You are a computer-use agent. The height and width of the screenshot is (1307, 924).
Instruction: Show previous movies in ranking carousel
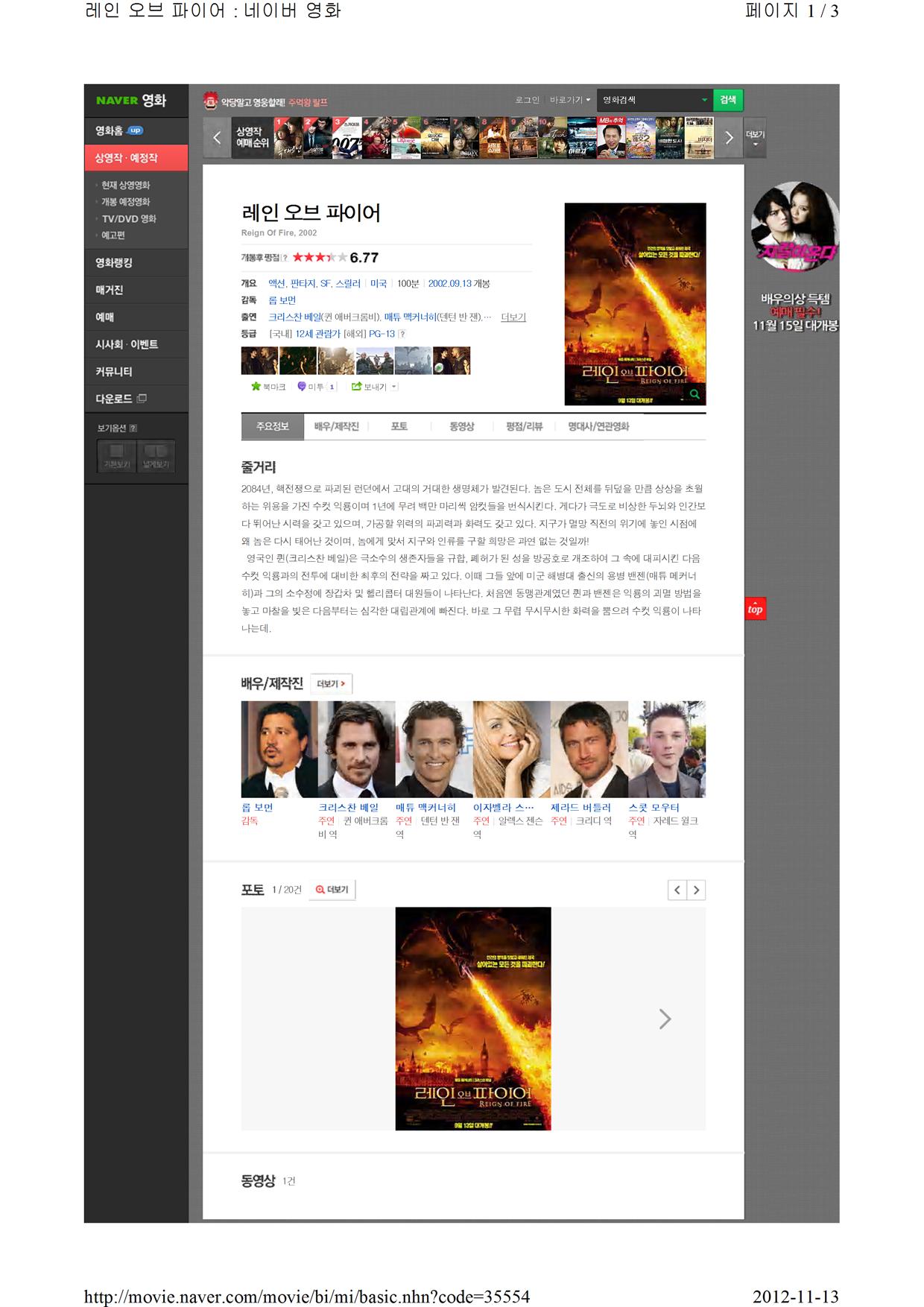[217, 137]
